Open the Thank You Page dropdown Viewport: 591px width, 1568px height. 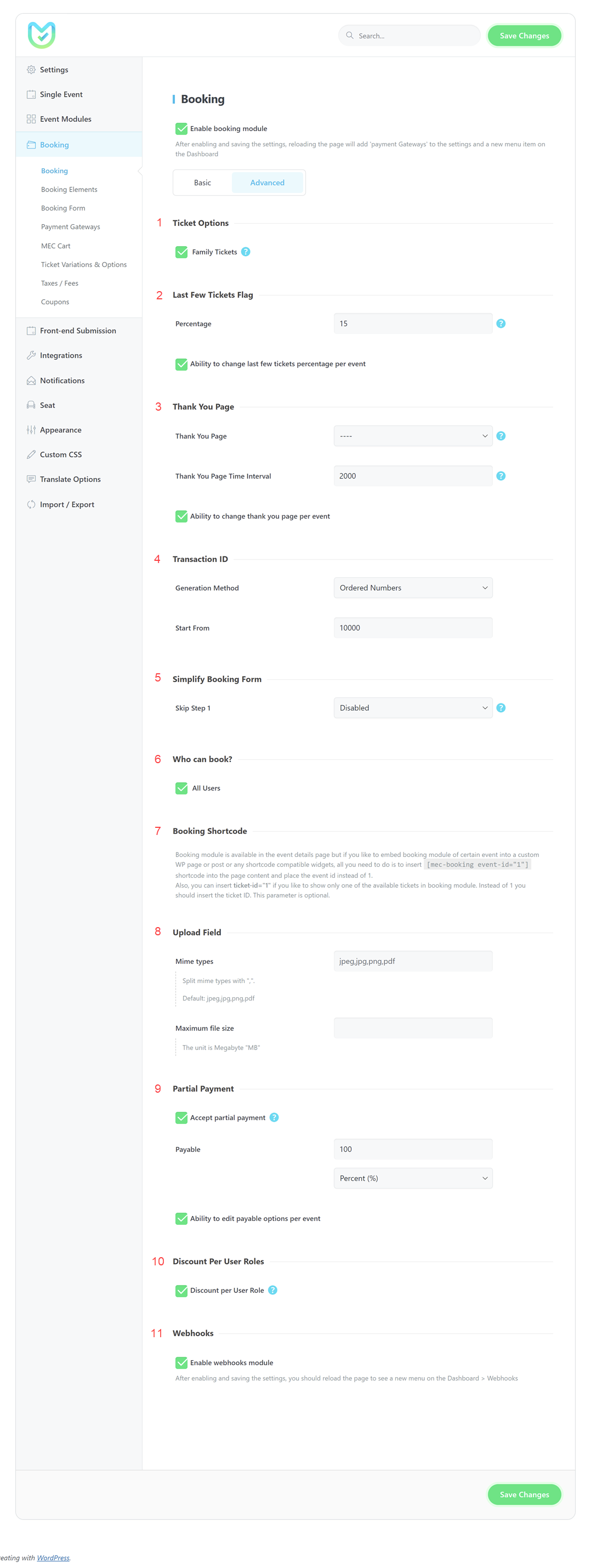coord(413,436)
